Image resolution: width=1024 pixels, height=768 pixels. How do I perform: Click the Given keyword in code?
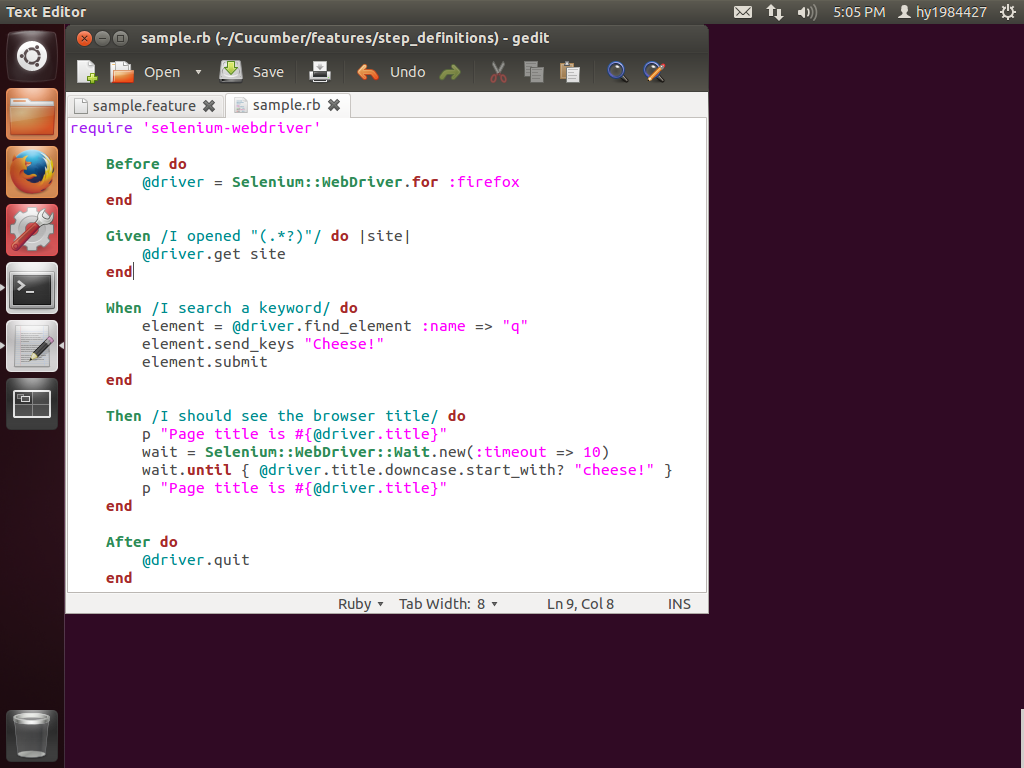[128, 236]
